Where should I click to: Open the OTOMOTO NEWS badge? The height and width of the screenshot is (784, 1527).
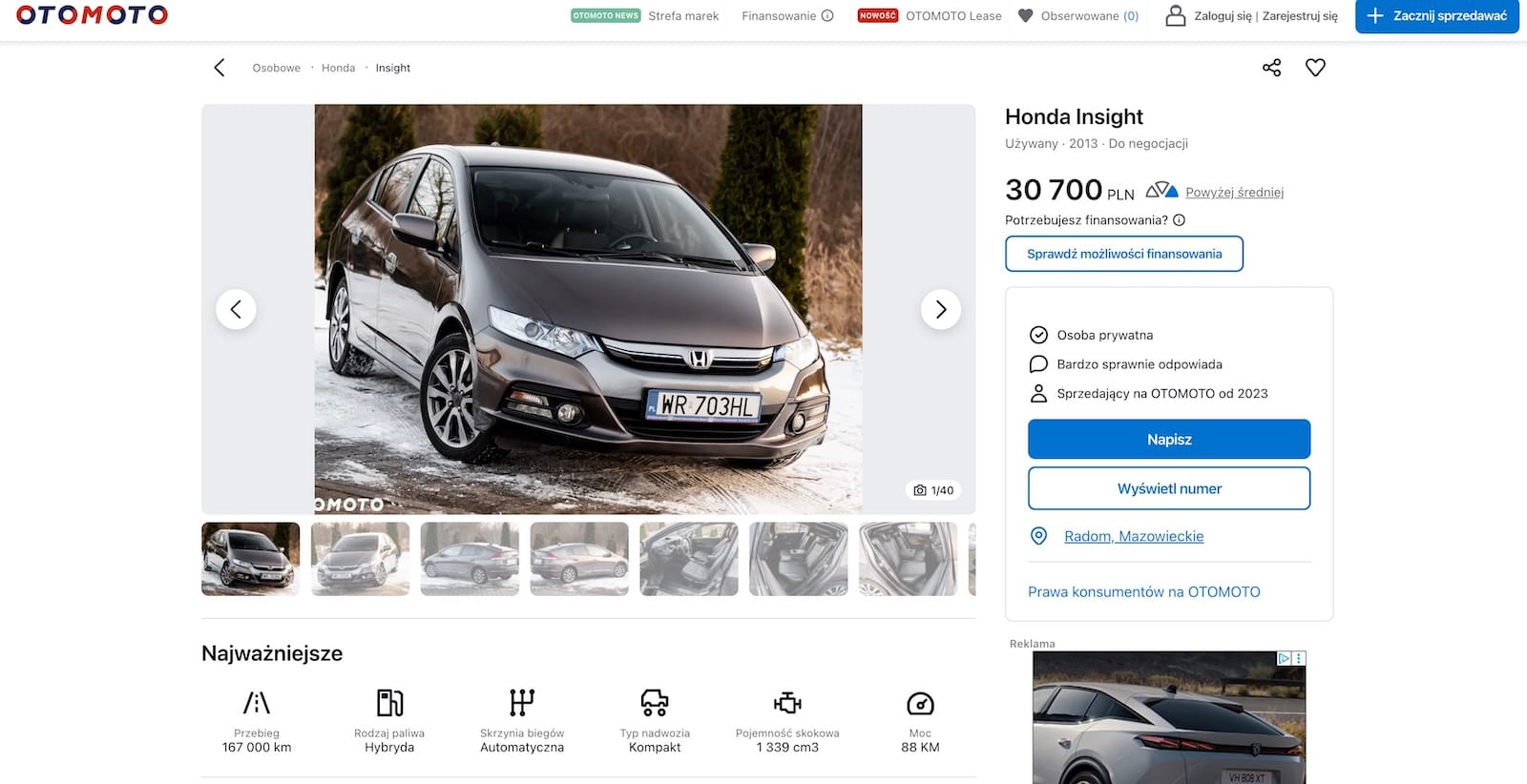tap(605, 15)
